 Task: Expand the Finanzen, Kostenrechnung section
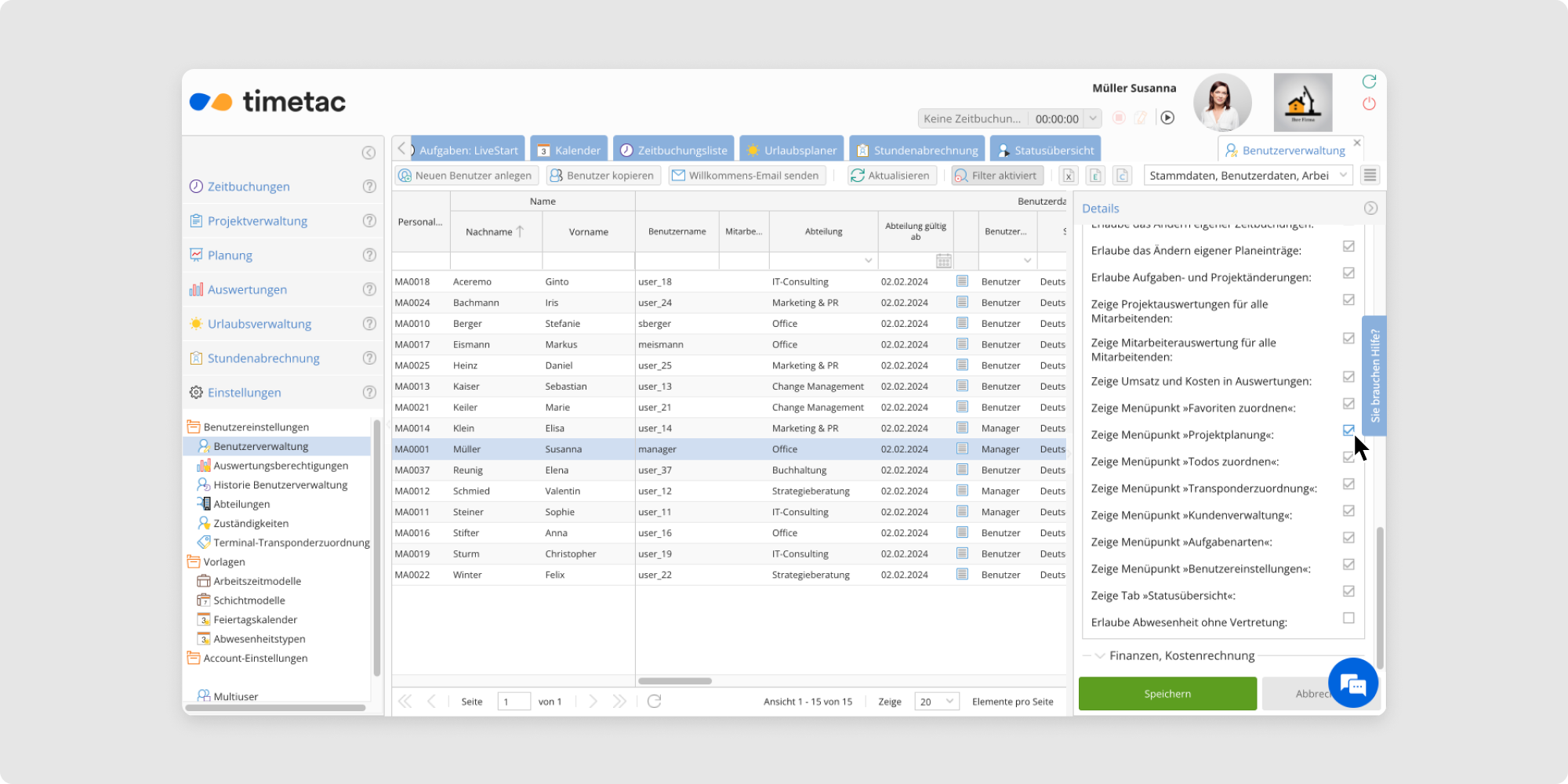click(x=1100, y=655)
